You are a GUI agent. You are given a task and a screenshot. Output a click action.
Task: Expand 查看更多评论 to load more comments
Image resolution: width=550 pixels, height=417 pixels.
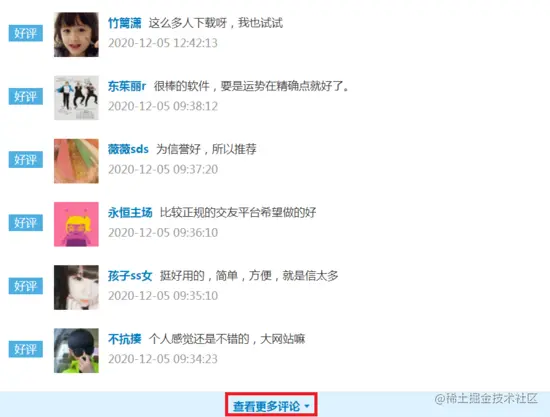tap(271, 406)
